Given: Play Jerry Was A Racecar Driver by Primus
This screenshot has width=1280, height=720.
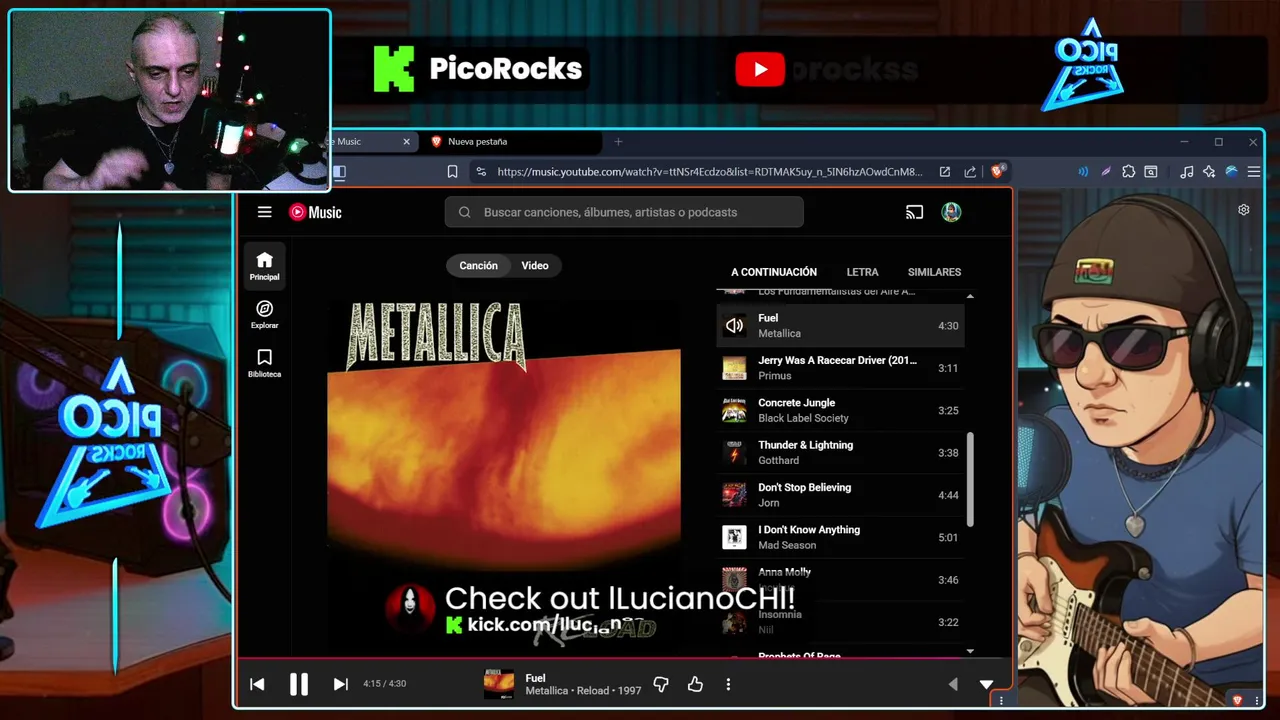Looking at the screenshot, I should [x=840, y=368].
